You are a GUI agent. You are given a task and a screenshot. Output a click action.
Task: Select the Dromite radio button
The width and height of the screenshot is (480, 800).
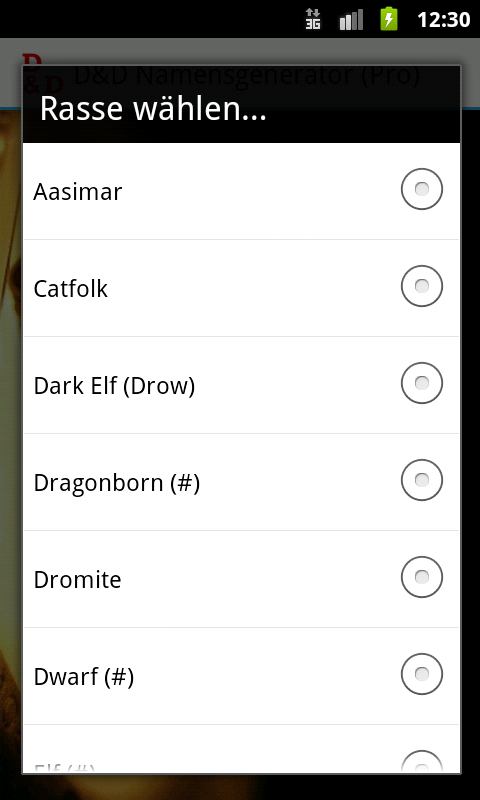(x=421, y=577)
